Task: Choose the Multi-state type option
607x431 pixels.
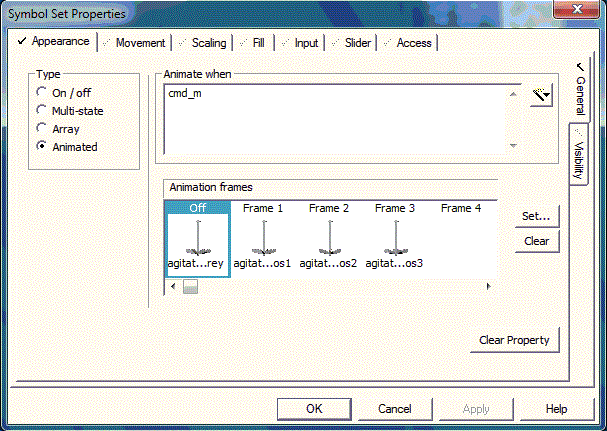Action: pos(42,110)
